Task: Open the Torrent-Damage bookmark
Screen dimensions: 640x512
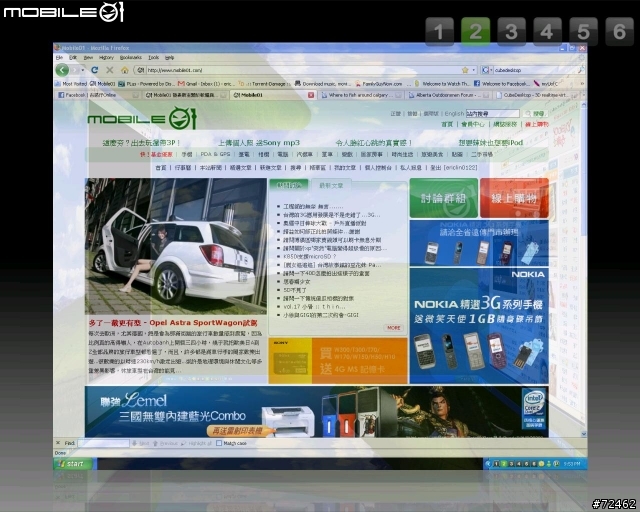Action: [x=264, y=84]
